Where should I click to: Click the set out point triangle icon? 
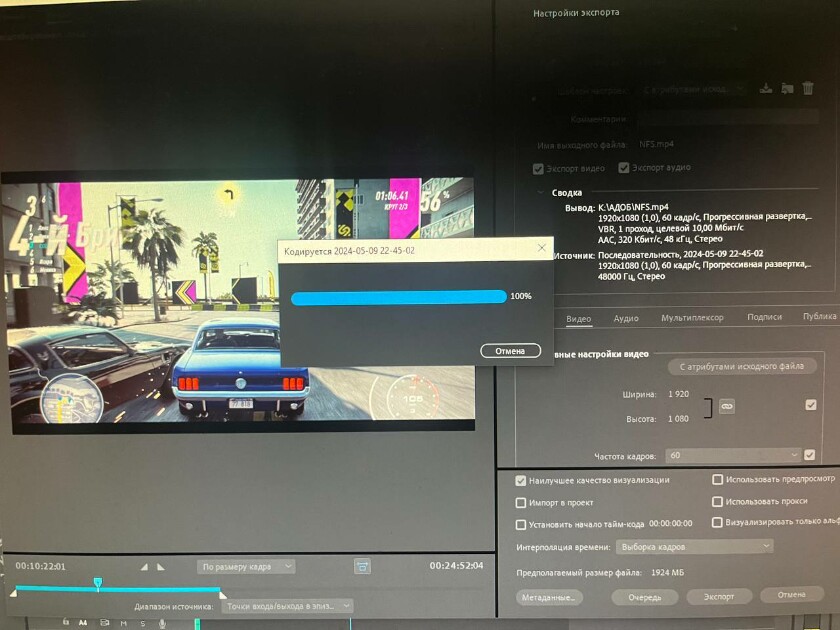click(161, 567)
